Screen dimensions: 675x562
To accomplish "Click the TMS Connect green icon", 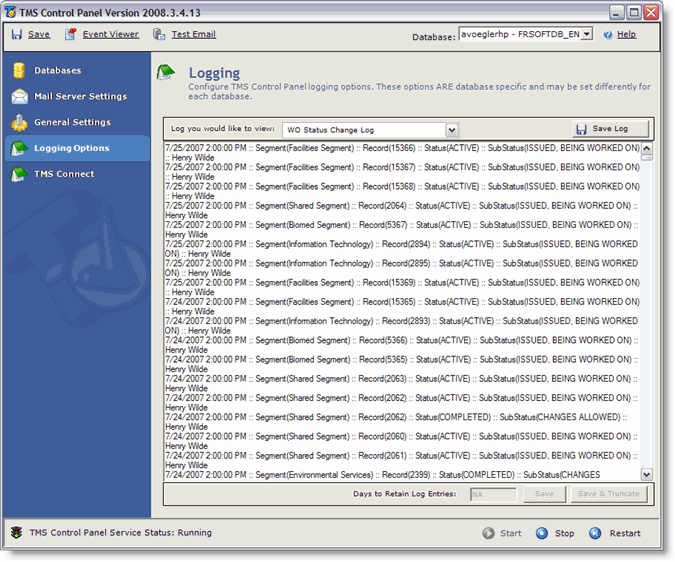I will click(19, 174).
